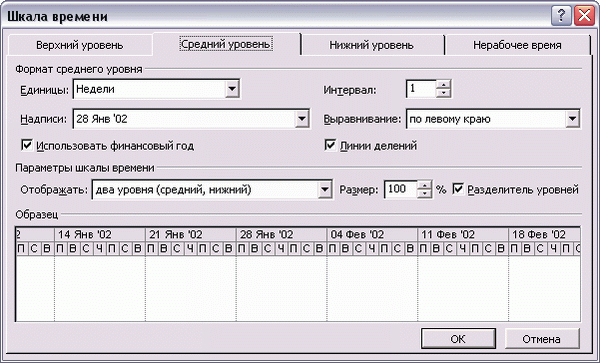This screenshot has height=363, width=600.
Task: Click the Отмена button
Action: pos(541,339)
